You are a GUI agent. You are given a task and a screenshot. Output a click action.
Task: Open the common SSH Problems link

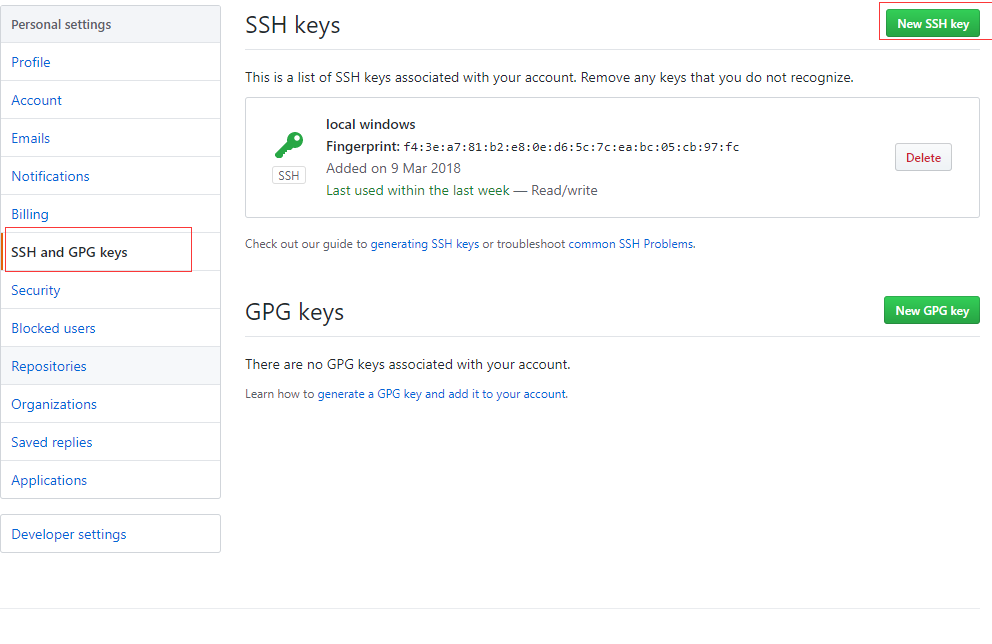point(631,244)
